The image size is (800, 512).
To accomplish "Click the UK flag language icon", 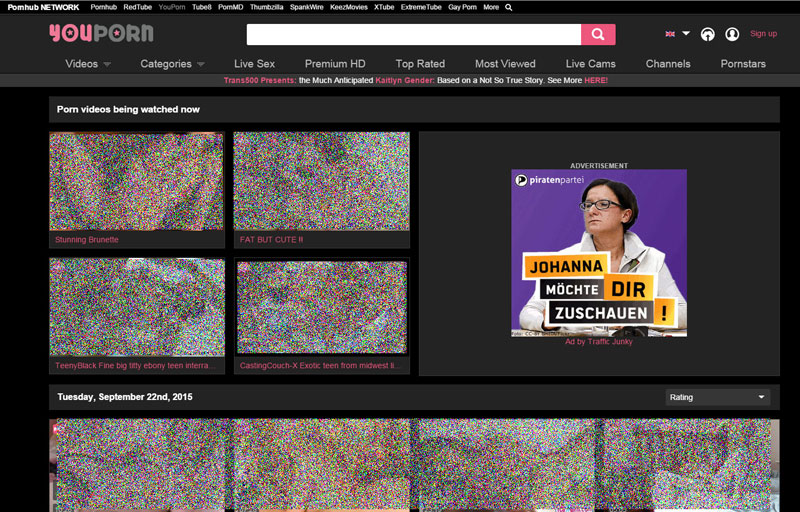I will (670, 34).
